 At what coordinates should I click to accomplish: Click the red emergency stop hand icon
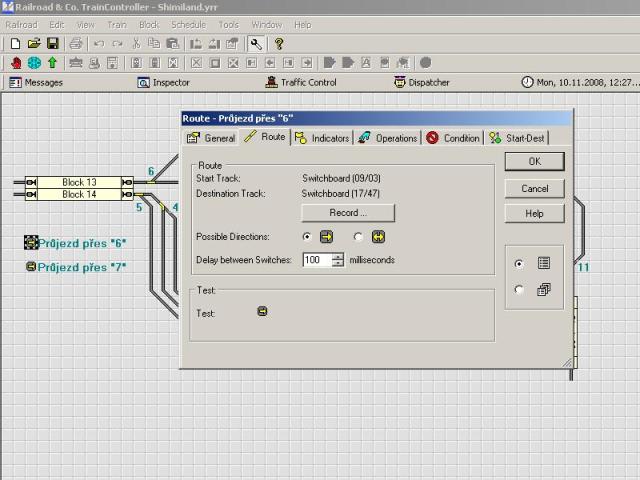pos(16,63)
